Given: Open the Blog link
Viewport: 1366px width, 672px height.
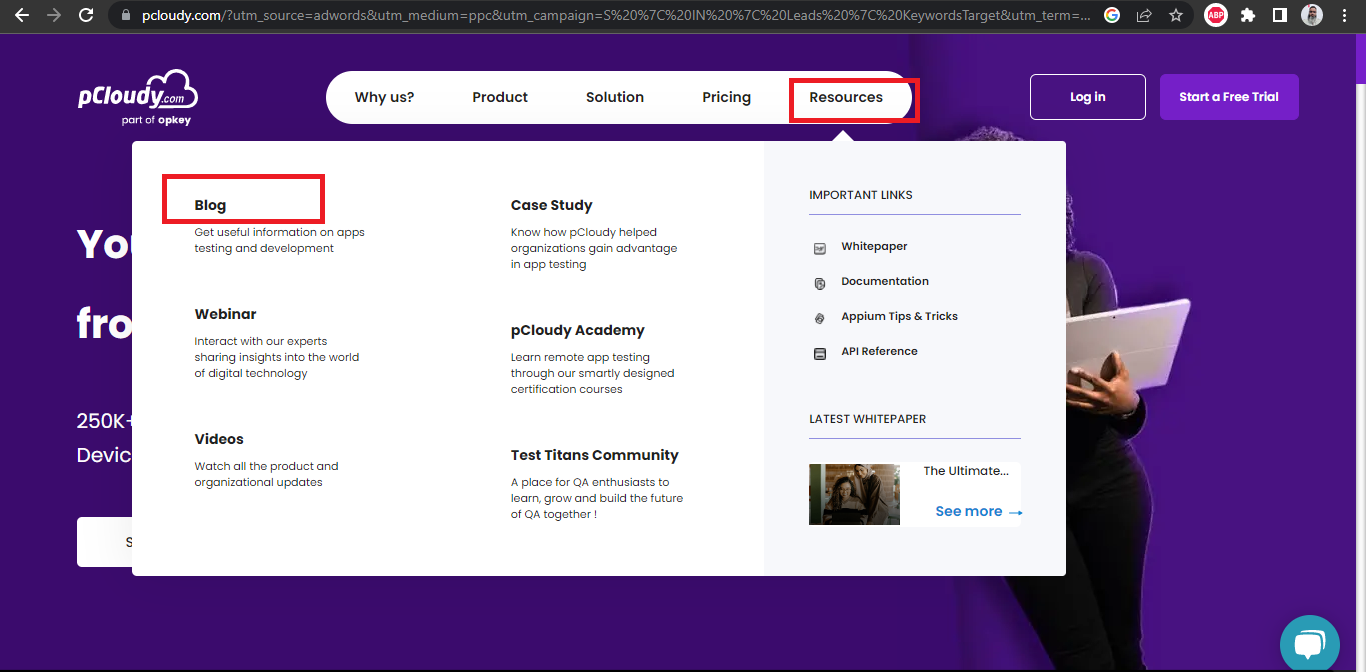Looking at the screenshot, I should pyautogui.click(x=210, y=205).
